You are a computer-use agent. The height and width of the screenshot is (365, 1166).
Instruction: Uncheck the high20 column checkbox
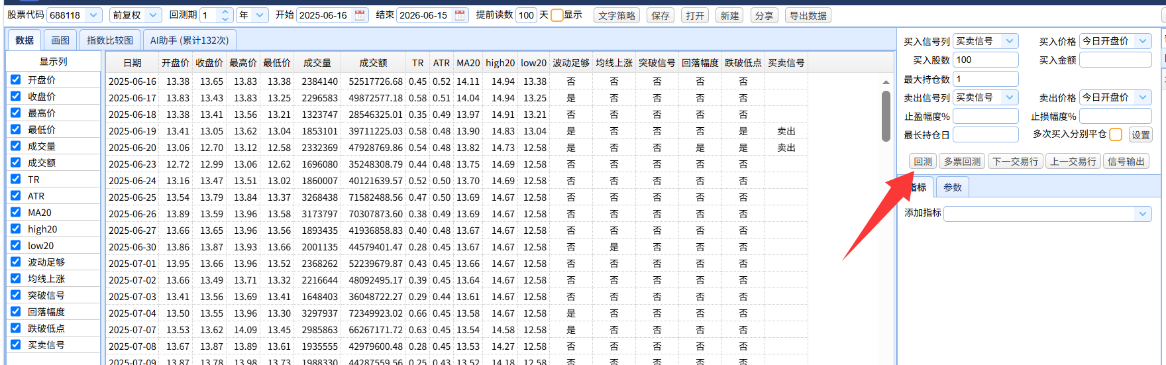click(x=16, y=228)
